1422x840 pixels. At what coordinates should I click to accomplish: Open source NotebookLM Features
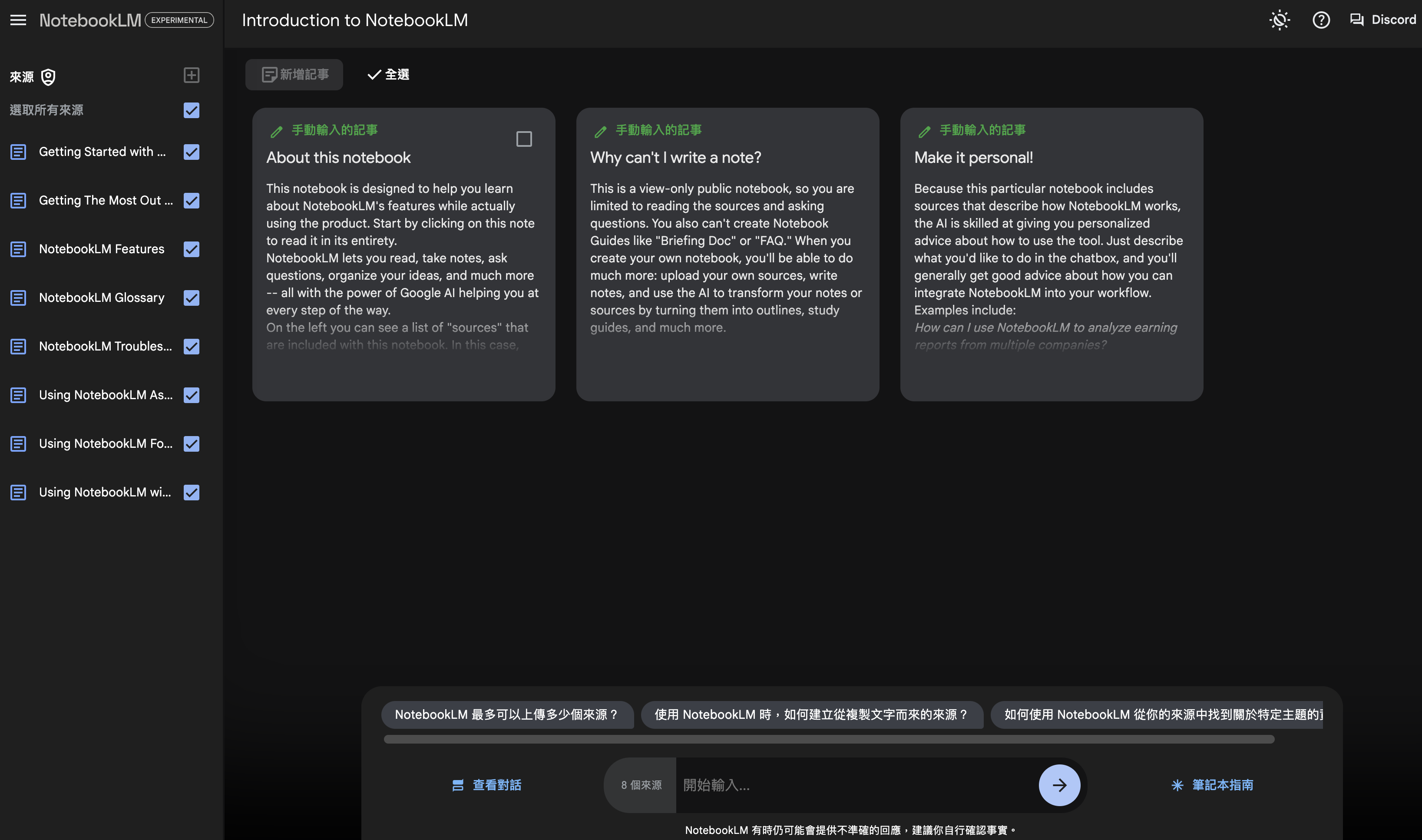tap(102, 249)
